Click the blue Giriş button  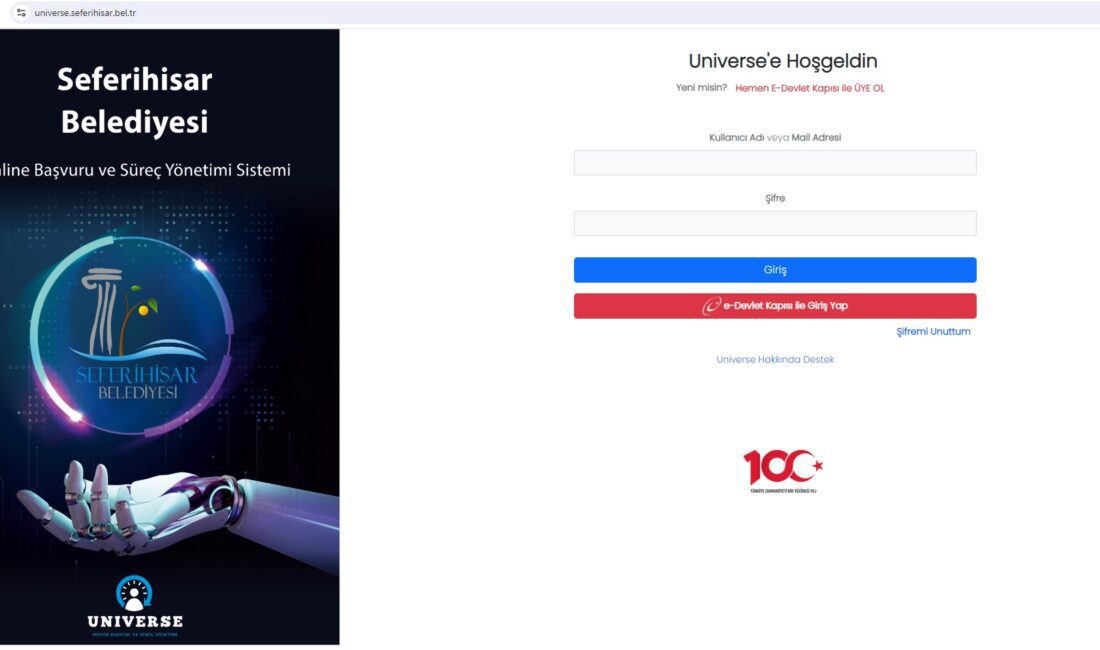774,270
